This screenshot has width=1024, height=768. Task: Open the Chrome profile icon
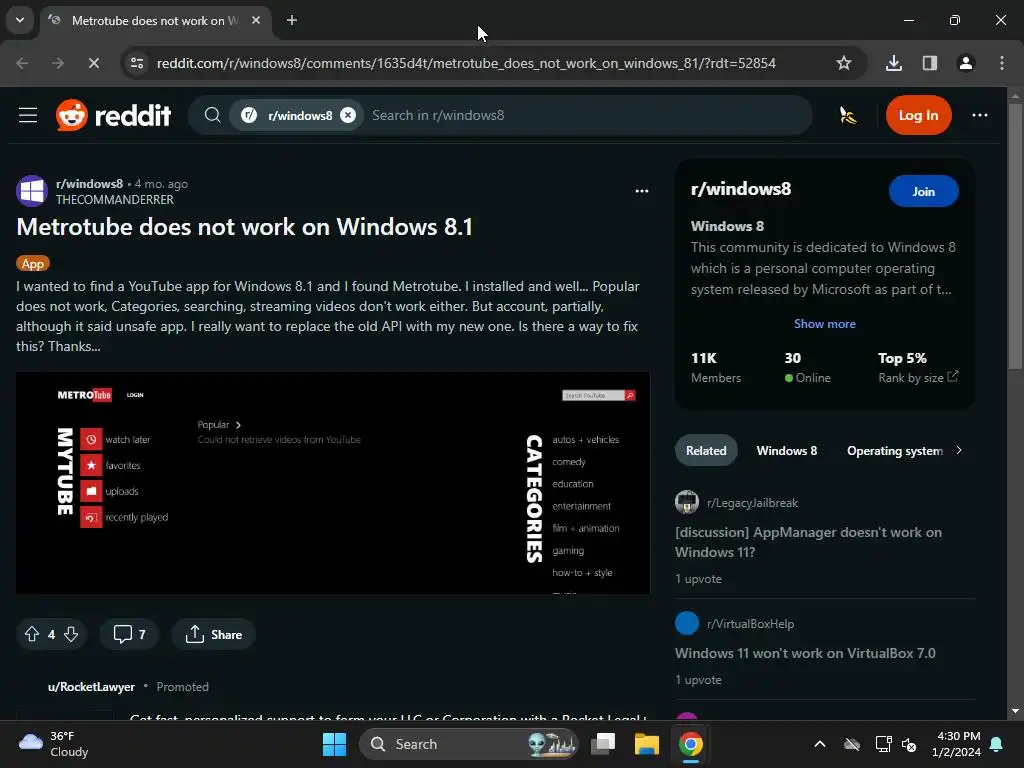point(965,63)
